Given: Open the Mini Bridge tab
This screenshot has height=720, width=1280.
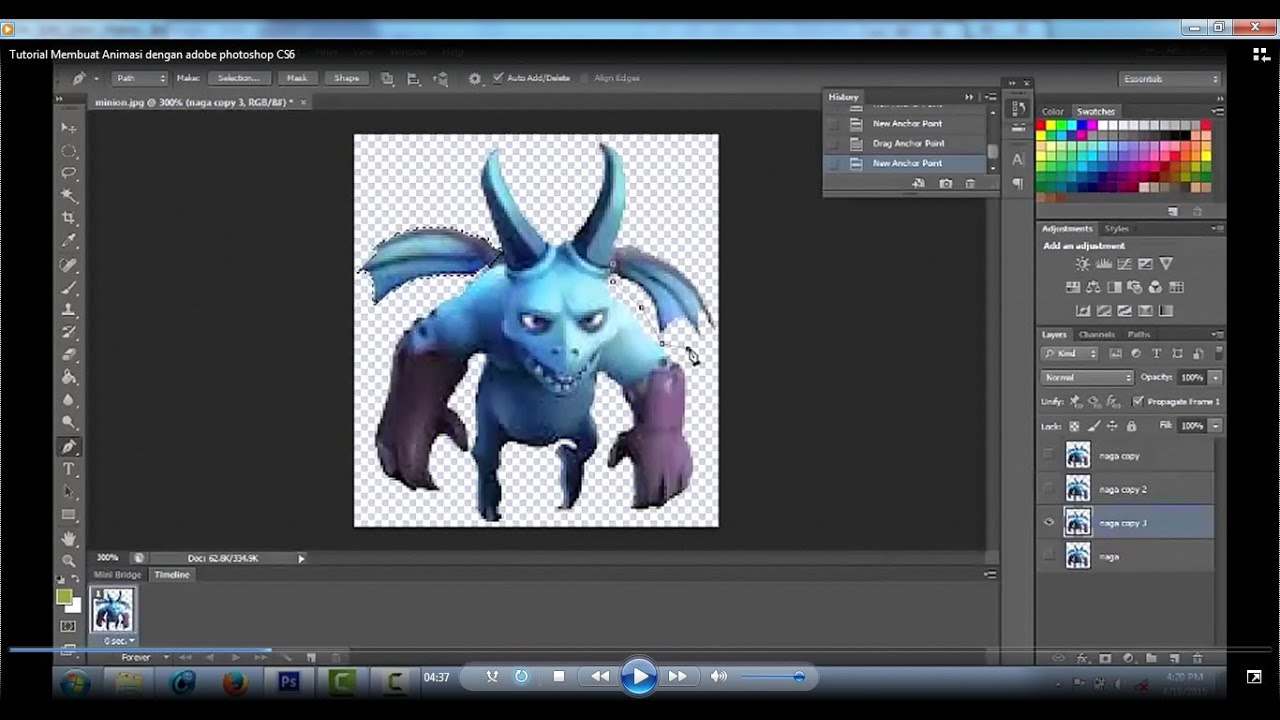Looking at the screenshot, I should point(118,575).
